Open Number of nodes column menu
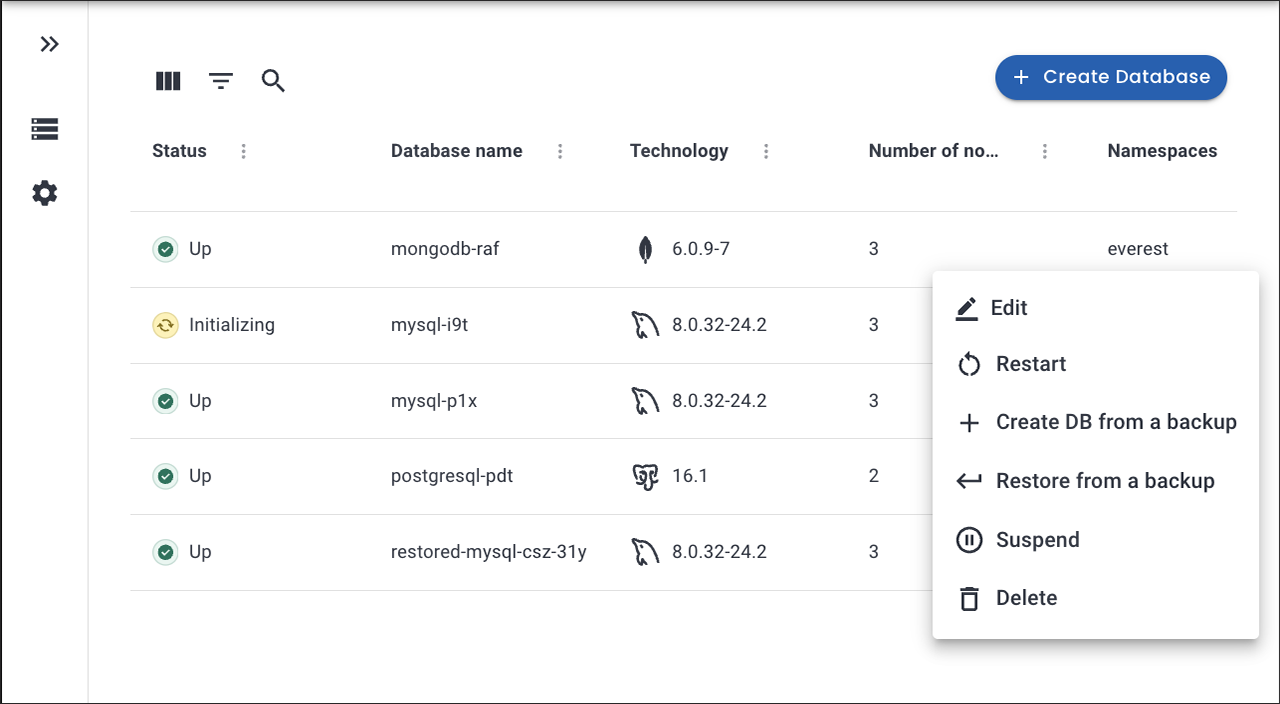Viewport: 1280px width, 704px height. click(x=1044, y=151)
